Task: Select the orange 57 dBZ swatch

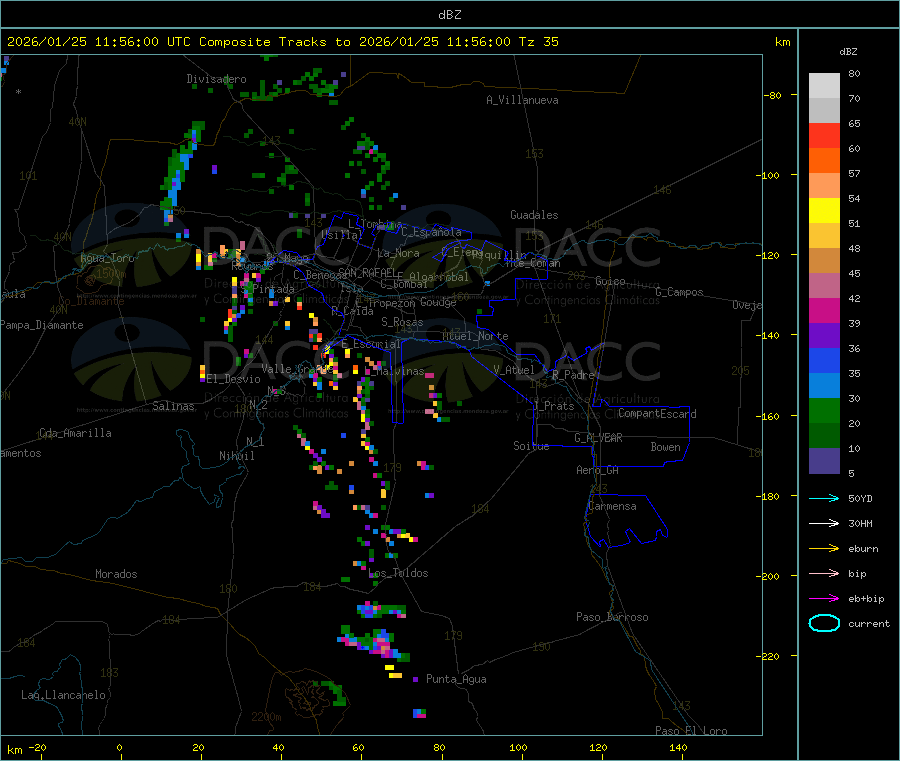Action: tap(824, 161)
